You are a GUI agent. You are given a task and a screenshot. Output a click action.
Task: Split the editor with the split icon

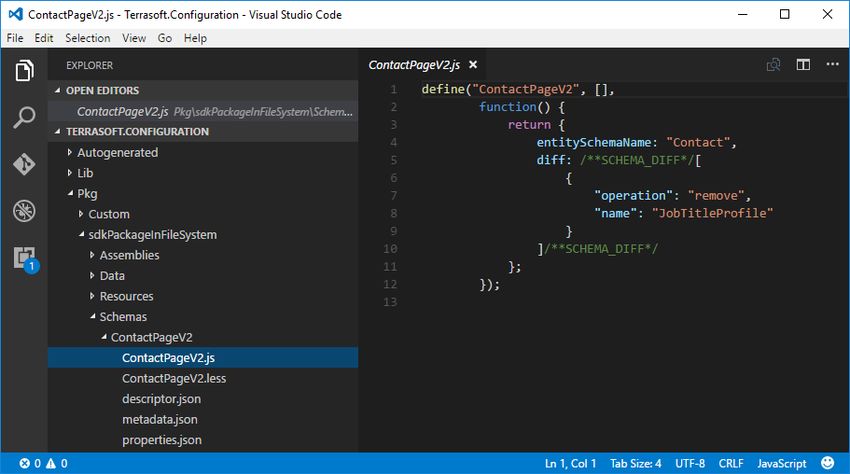(803, 65)
